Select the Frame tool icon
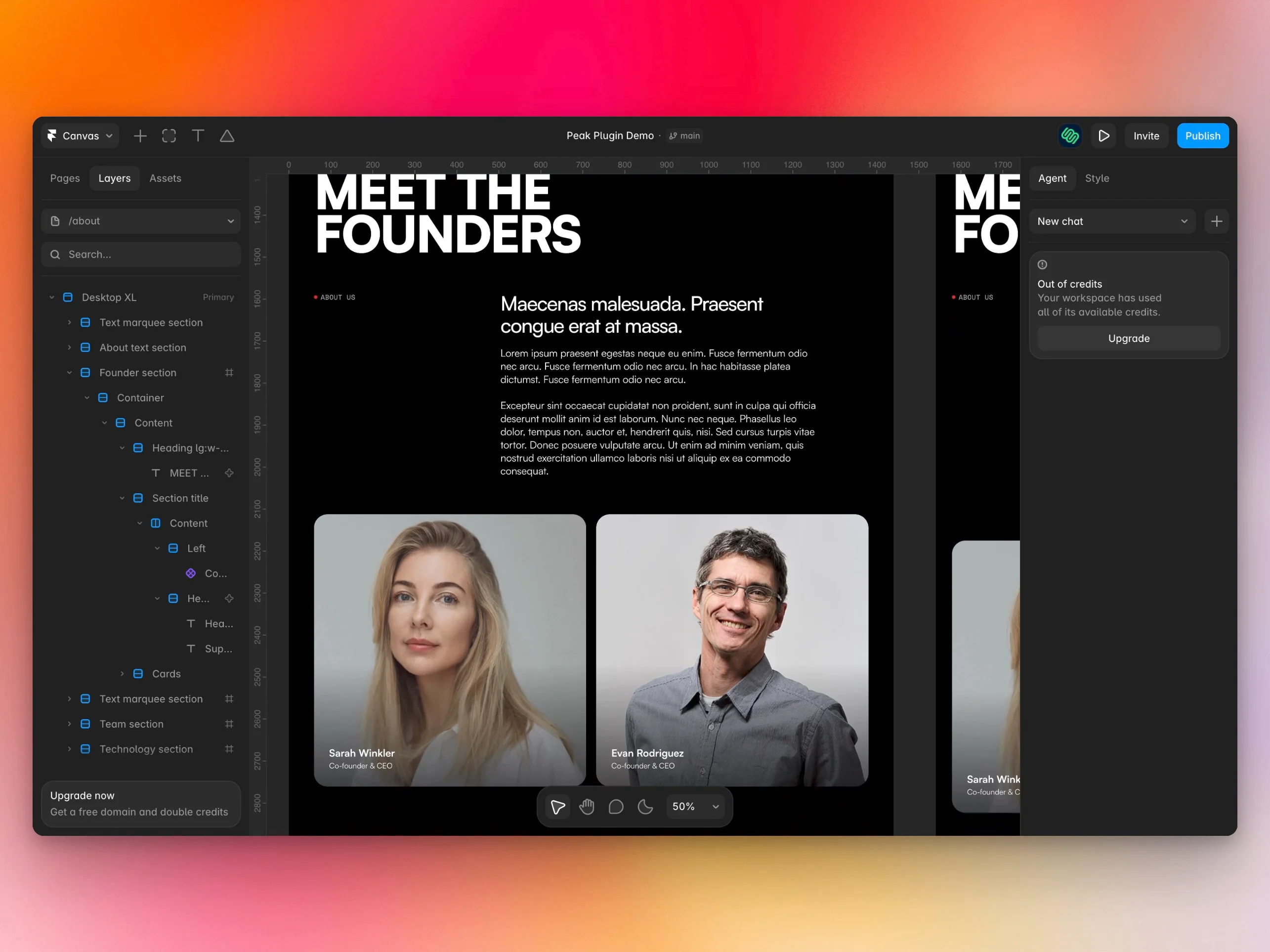This screenshot has height=952, width=1270. click(169, 136)
